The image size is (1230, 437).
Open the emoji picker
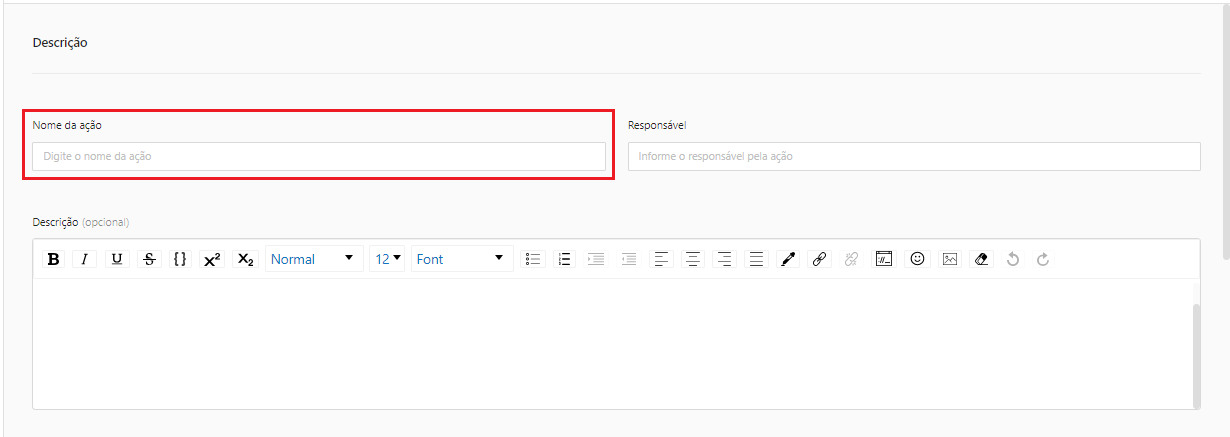pos(916,259)
